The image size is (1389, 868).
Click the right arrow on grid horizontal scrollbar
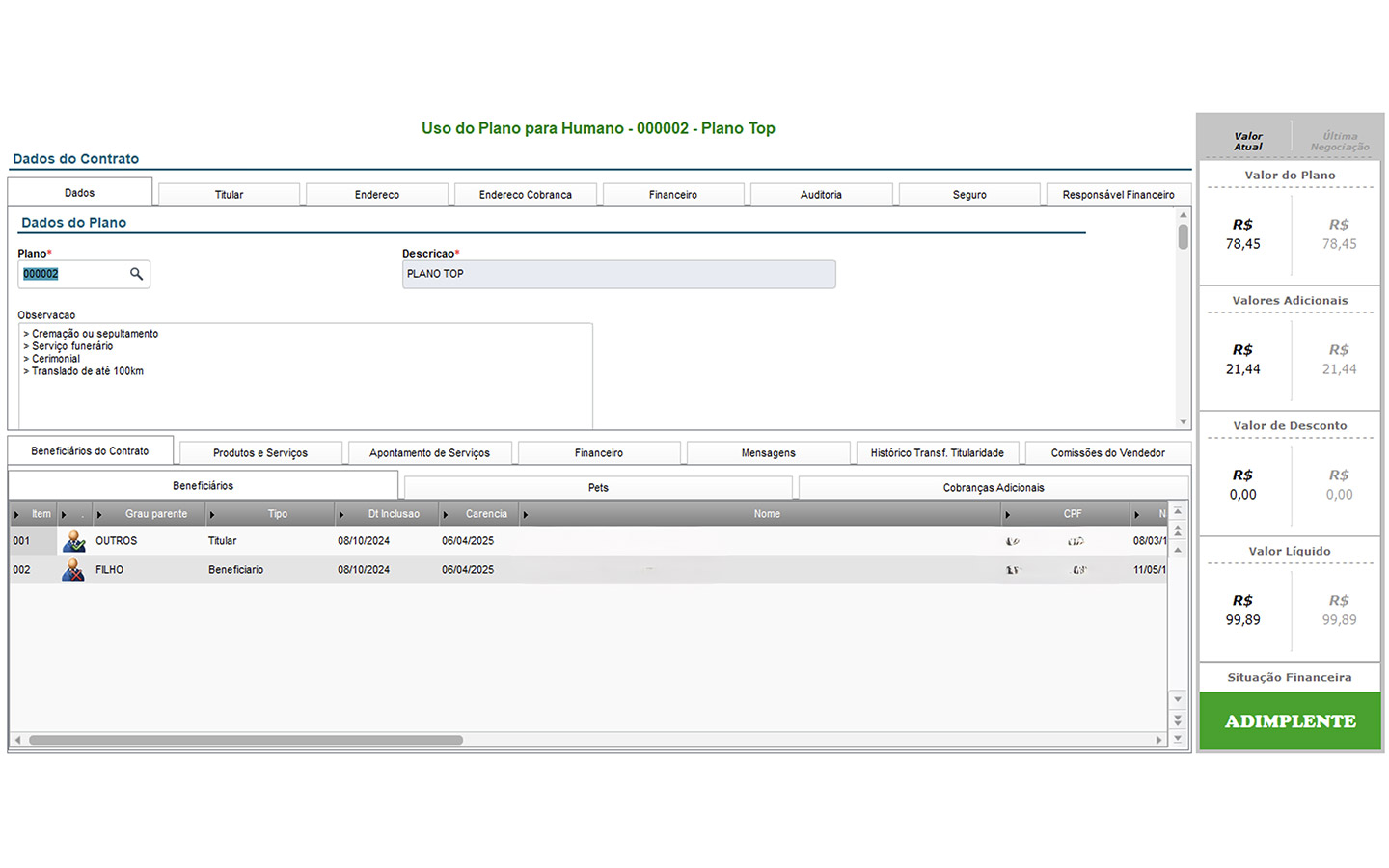[x=1158, y=740]
